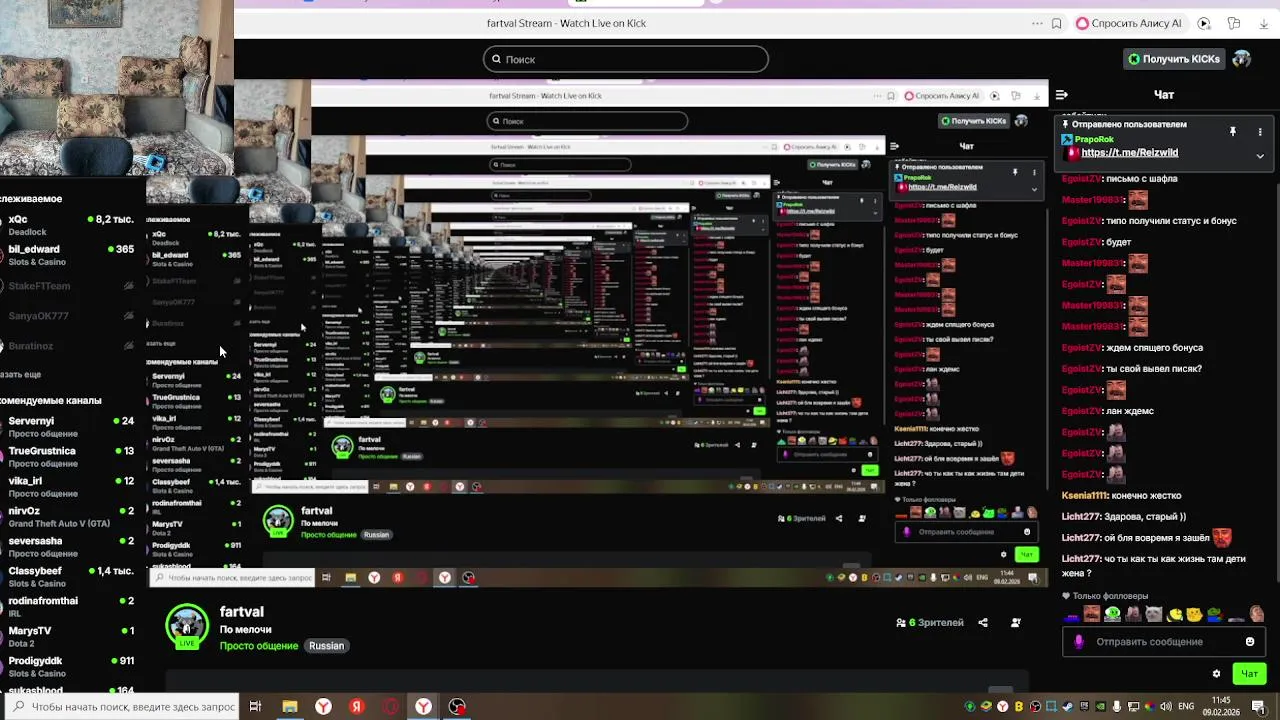Open pinned message three-dots options
The image size is (1280, 720).
click(1259, 131)
